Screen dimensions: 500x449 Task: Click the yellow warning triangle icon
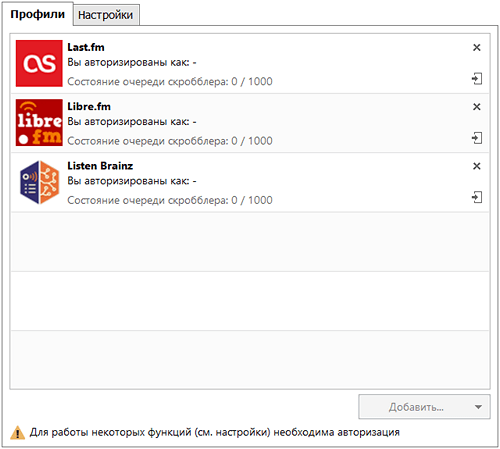pyautogui.click(x=17, y=433)
